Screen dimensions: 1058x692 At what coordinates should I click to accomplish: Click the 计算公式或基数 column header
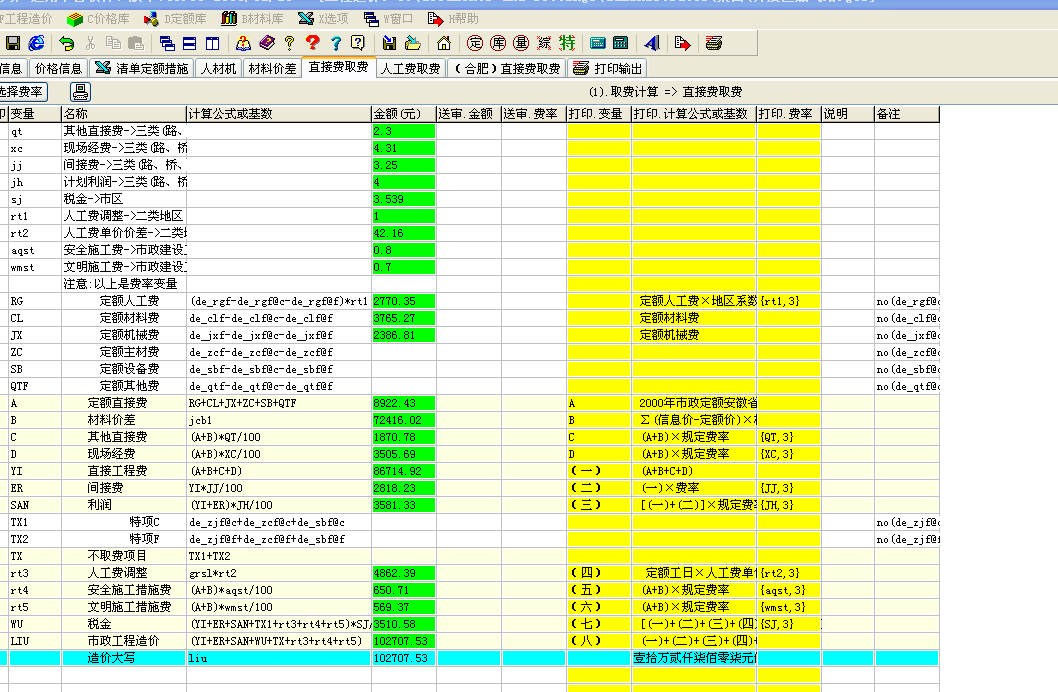(x=279, y=114)
